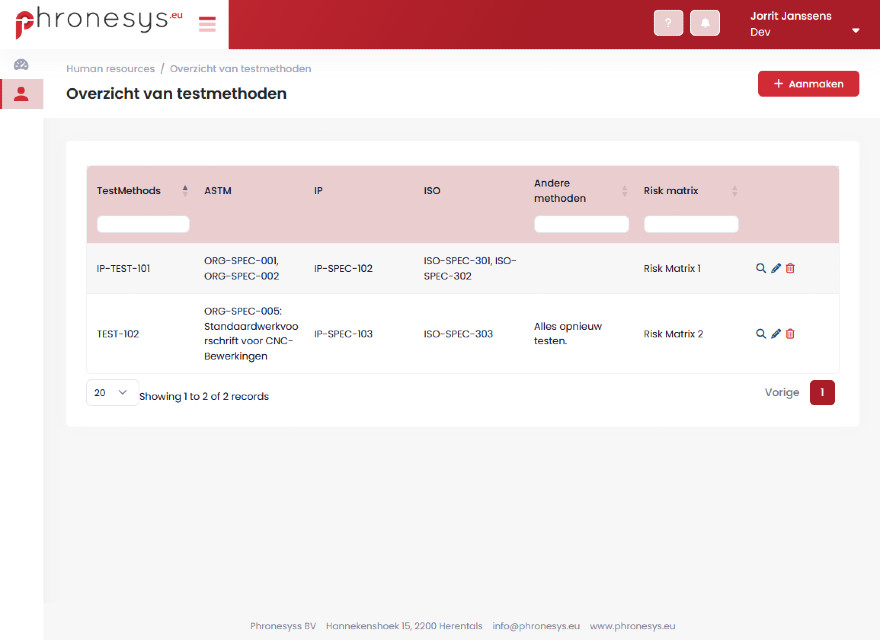Open the notifications bell icon
880x640 pixels.
[x=705, y=23]
